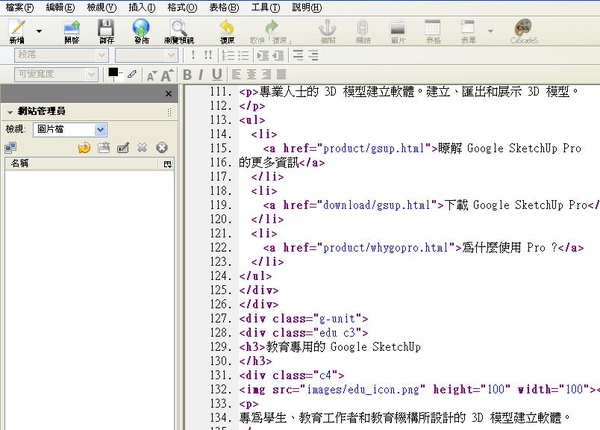Viewport: 600px width, 430px height.
Task: Open the 表格 (Table) menu
Action: [223, 6]
